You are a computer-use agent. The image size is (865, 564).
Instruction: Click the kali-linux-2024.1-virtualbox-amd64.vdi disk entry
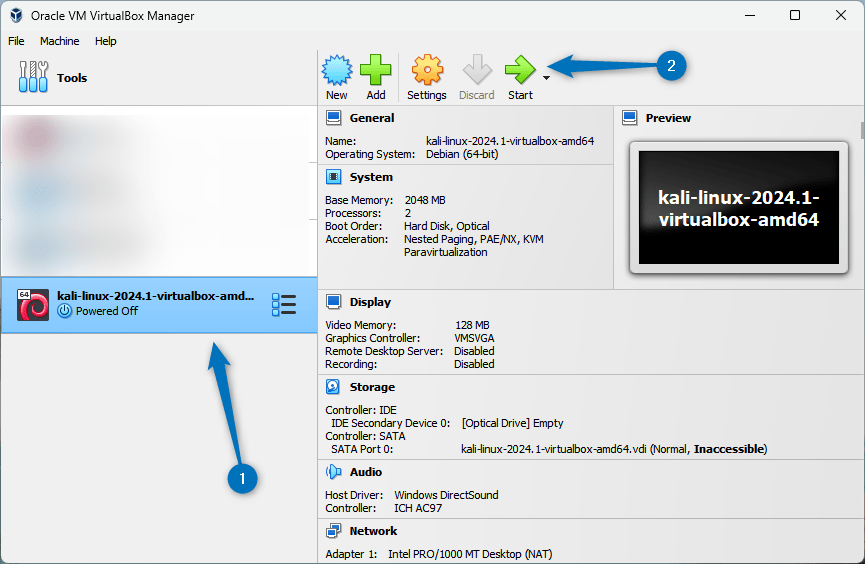[x=614, y=449]
